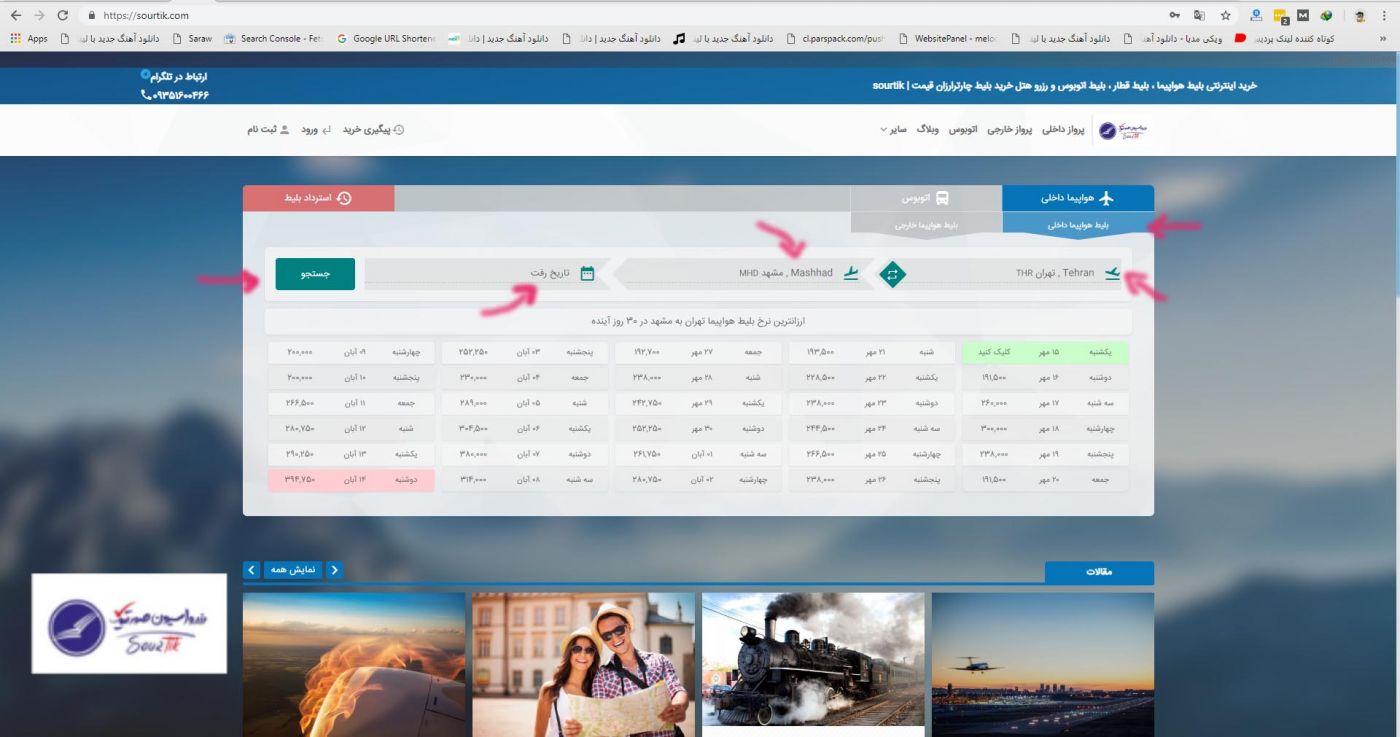Select the 03 آبان price row 252,250
Viewport: 1400px width, 737px height.
tap(525, 352)
